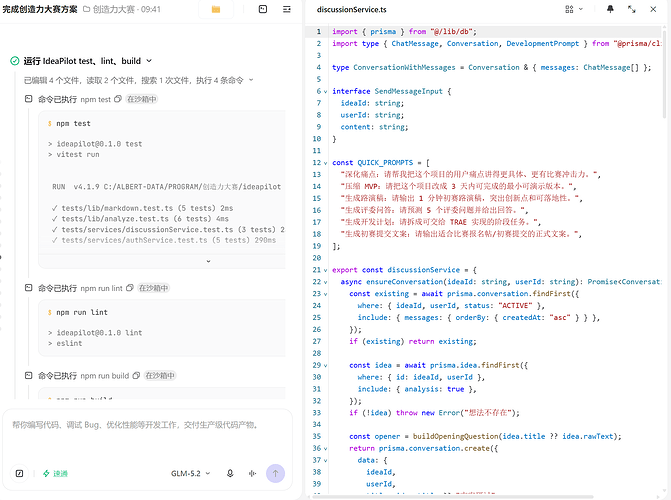Click the terminal icon beside 命令已执行 npm test
The image size is (671, 500).
[x=28, y=99]
